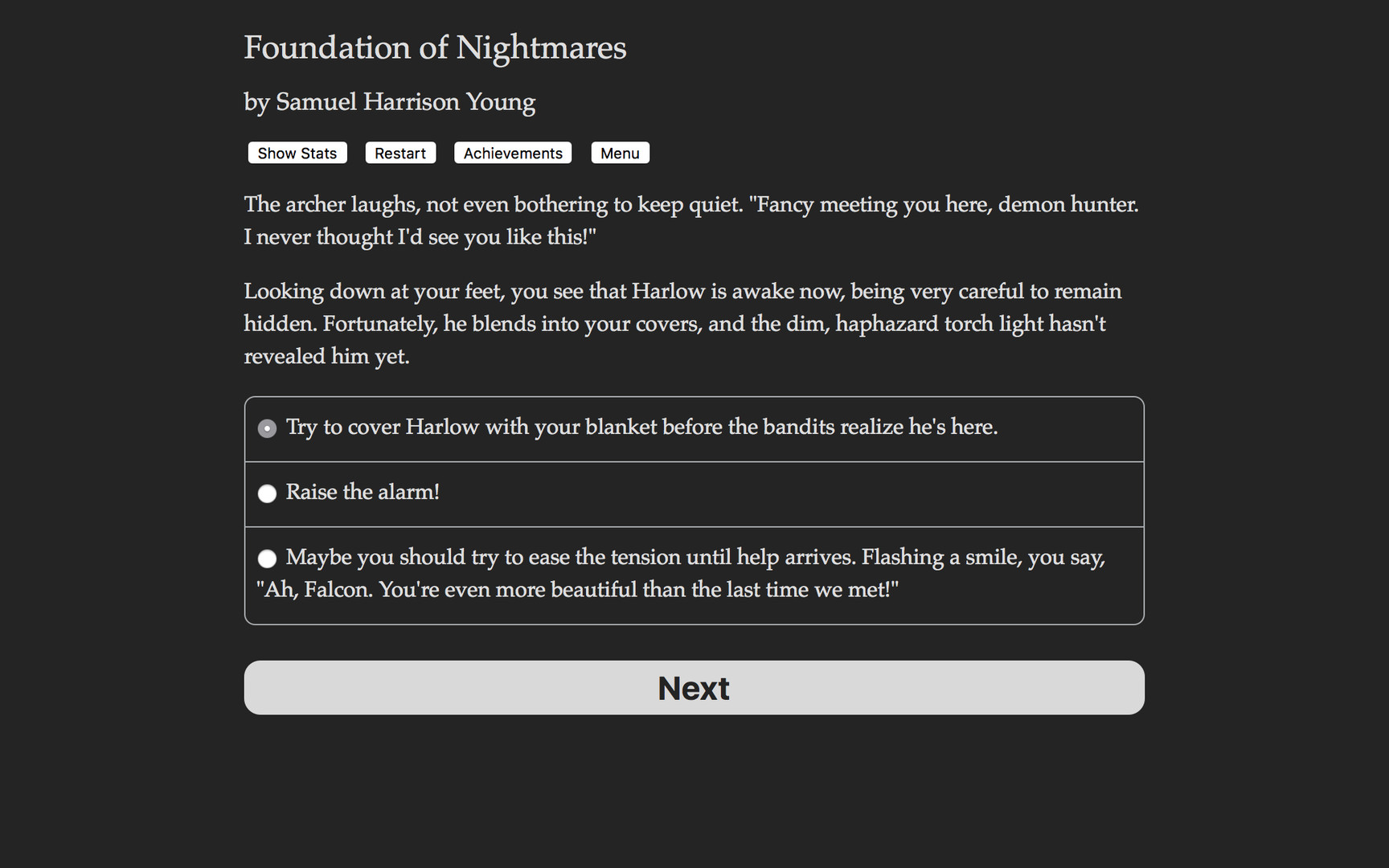Toggle the first choice's radio circle

click(267, 428)
